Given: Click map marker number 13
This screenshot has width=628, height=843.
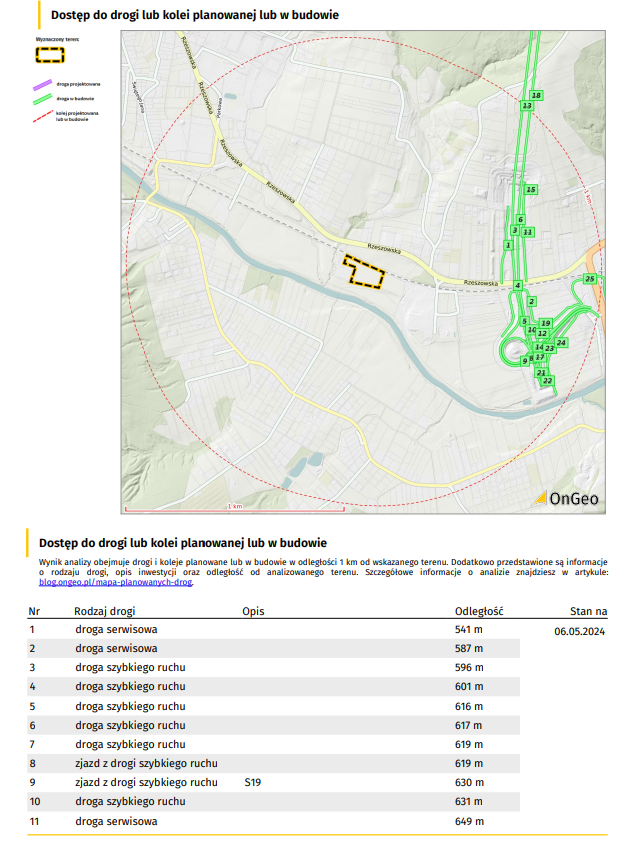Looking at the screenshot, I should [x=527, y=105].
